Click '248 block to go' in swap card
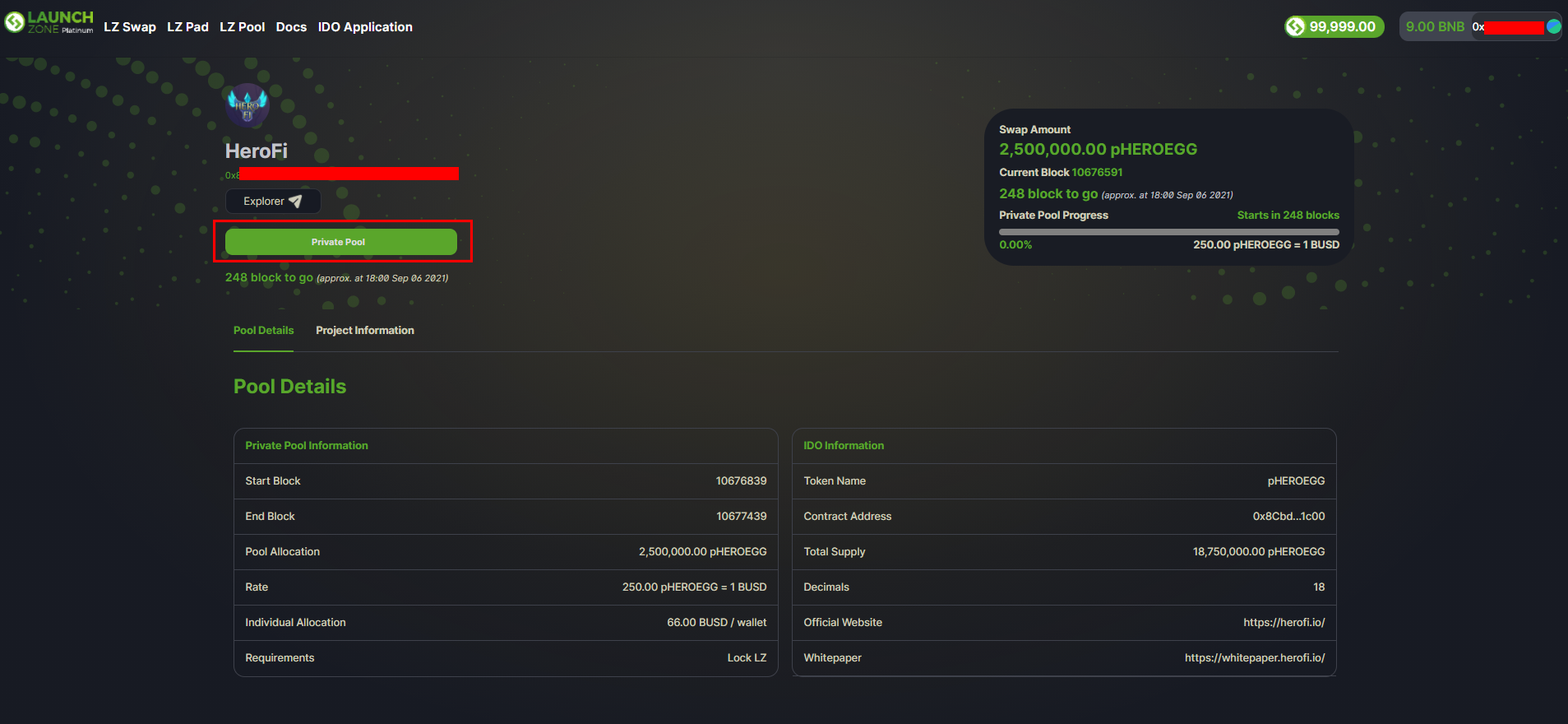 1048,193
